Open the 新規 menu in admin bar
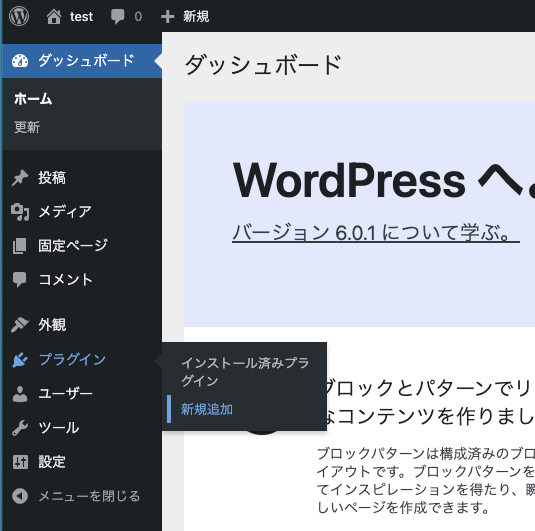The image size is (535, 531). 196,16
